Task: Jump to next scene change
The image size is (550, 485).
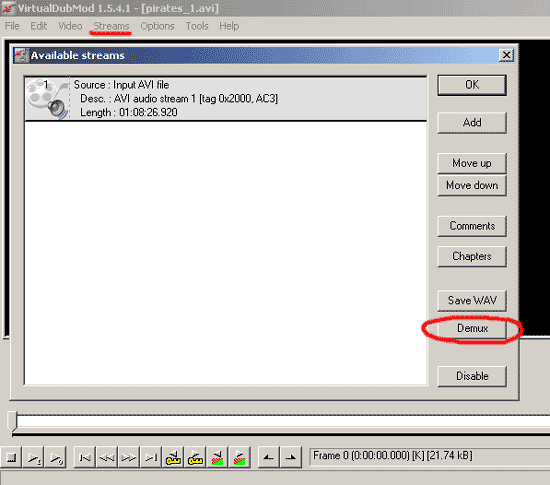Action: click(x=239, y=457)
